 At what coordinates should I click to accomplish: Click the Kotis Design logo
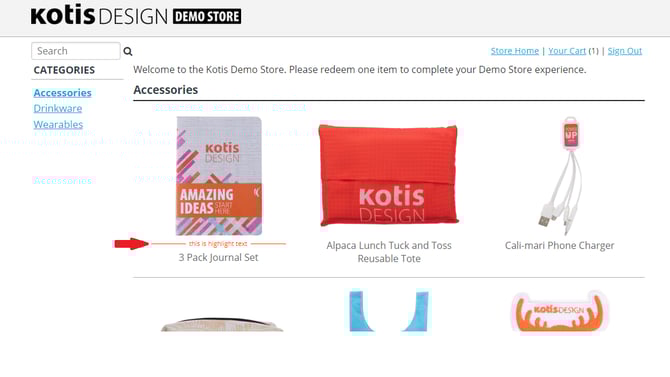[x=99, y=15]
